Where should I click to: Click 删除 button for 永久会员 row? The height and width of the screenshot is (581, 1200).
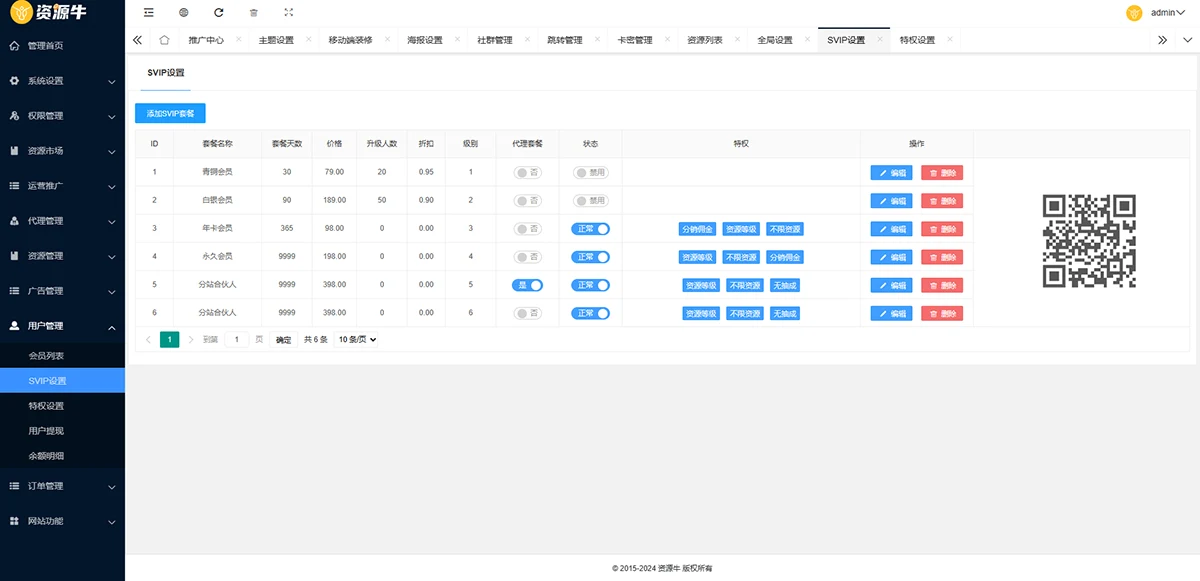tap(942, 257)
